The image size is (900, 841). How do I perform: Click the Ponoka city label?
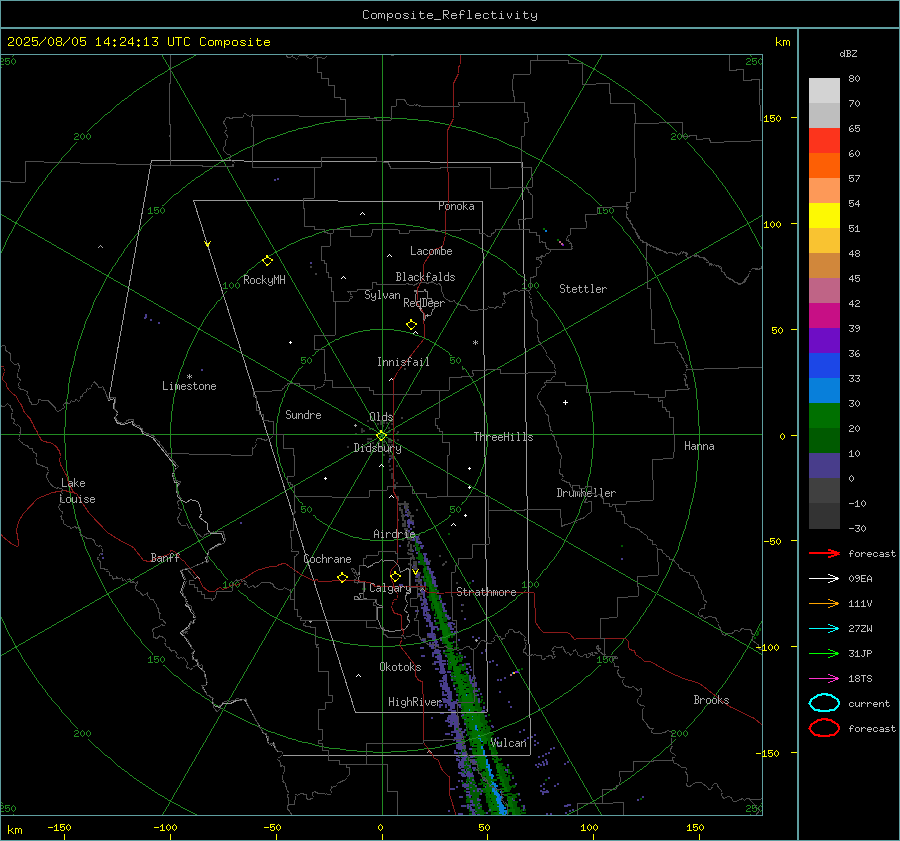(x=456, y=206)
